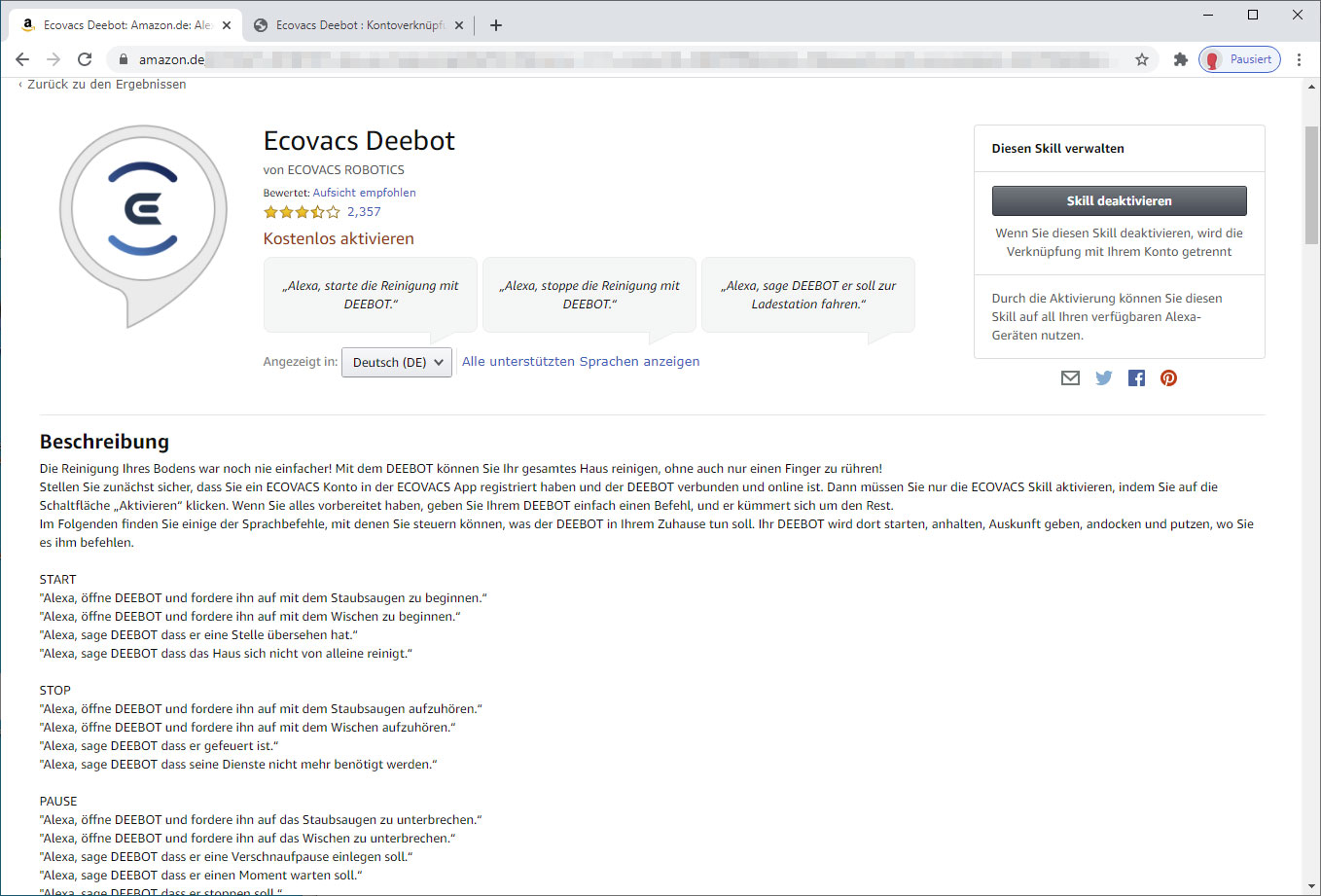Share the skill on Pinterest

1169,378
